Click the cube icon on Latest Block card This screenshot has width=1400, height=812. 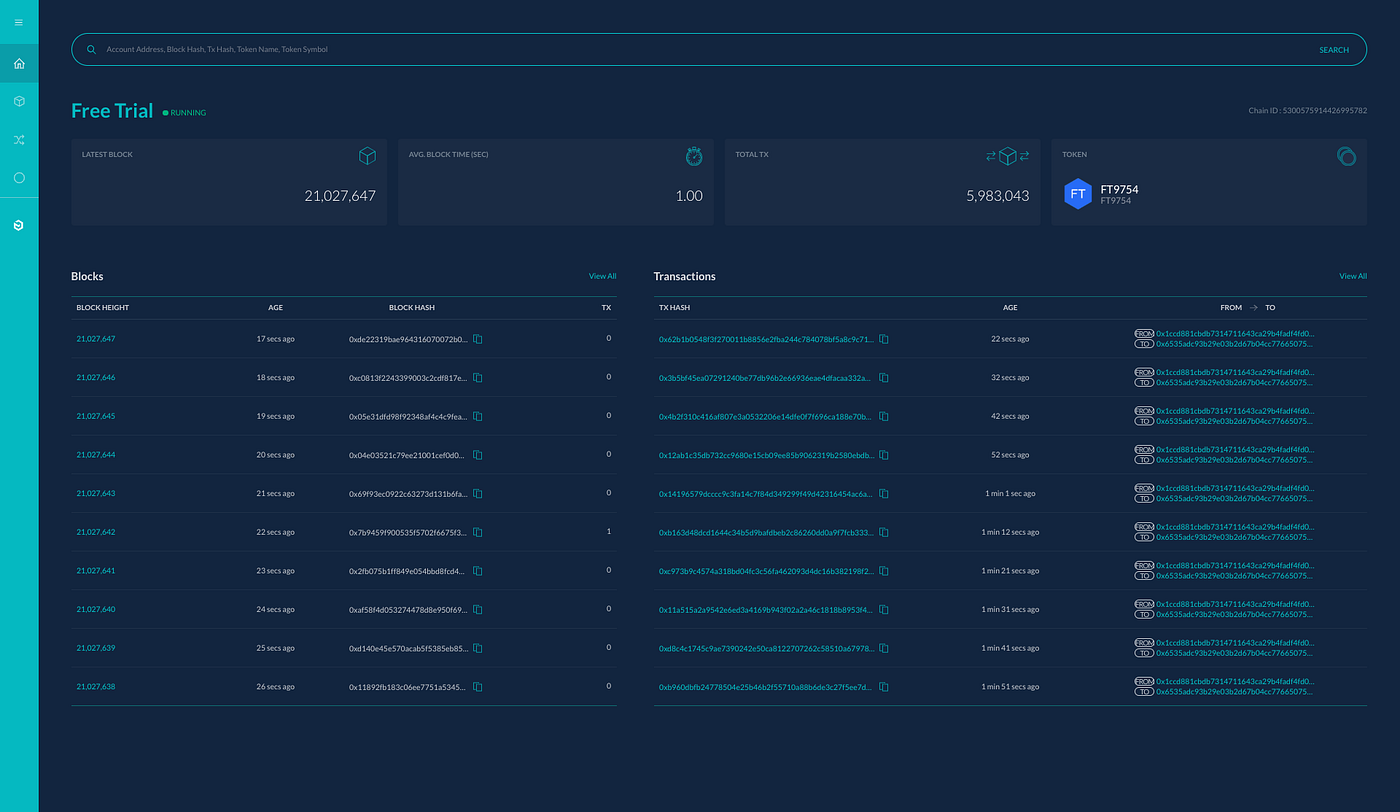tap(367, 156)
